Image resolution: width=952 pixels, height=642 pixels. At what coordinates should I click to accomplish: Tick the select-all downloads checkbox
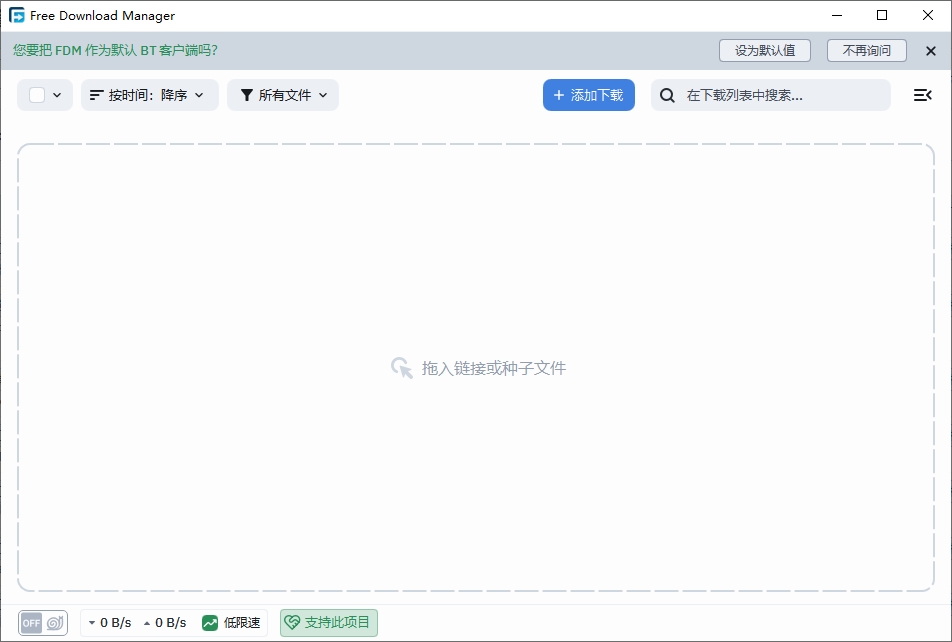37,95
